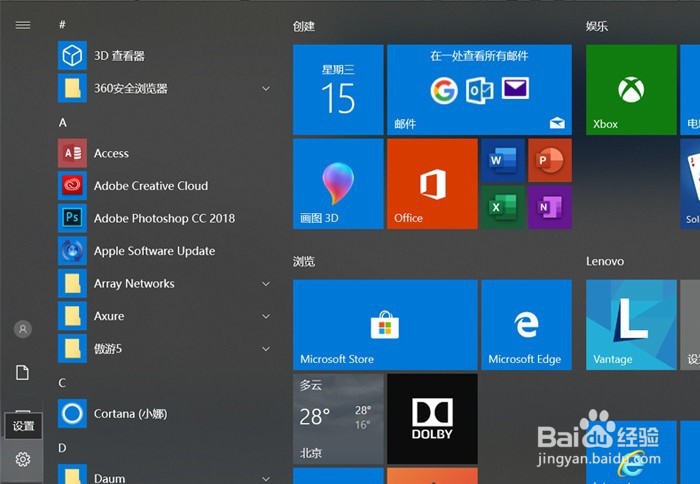Image resolution: width=700 pixels, height=484 pixels.
Task: Open the 画图 3D tile
Action: pyautogui.click(x=338, y=184)
